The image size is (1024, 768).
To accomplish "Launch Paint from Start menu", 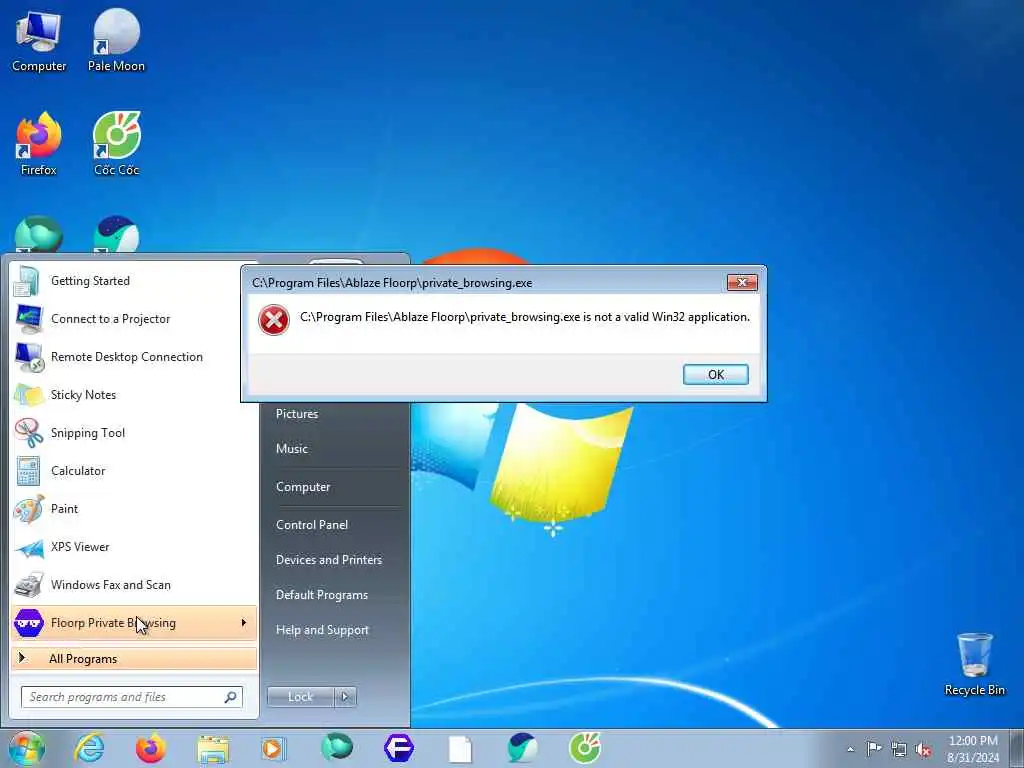I will coord(134,509).
